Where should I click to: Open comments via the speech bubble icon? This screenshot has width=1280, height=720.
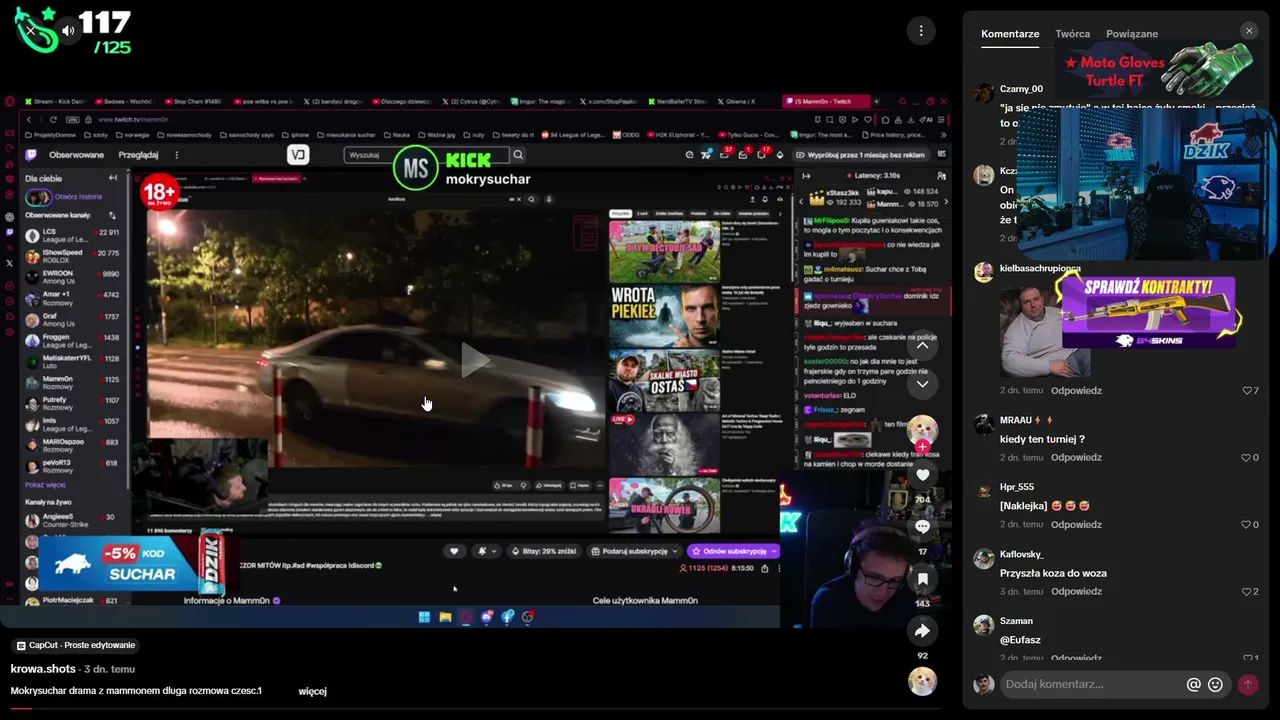tap(922, 527)
